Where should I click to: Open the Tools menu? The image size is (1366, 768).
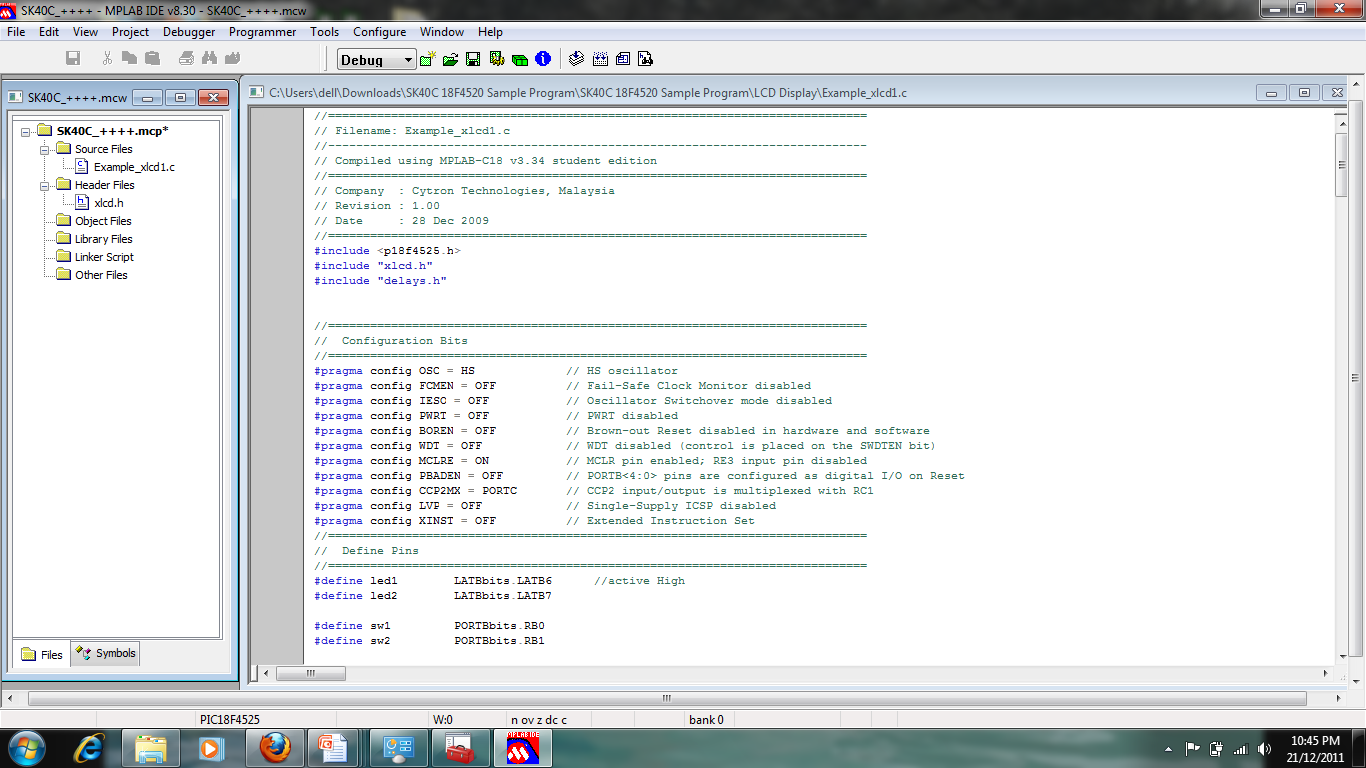[324, 32]
